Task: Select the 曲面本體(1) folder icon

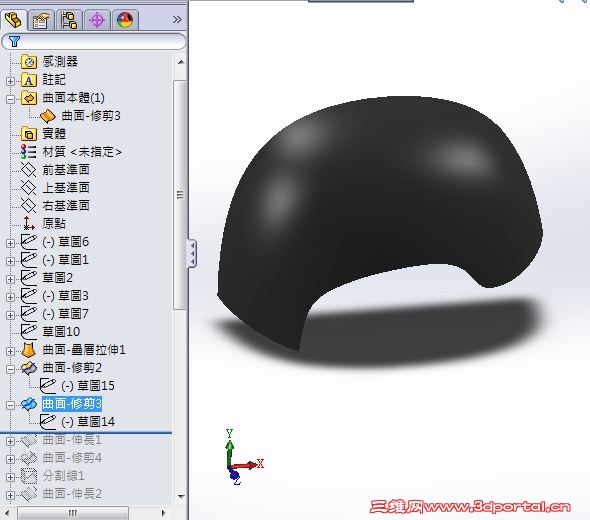Action: coord(29,98)
